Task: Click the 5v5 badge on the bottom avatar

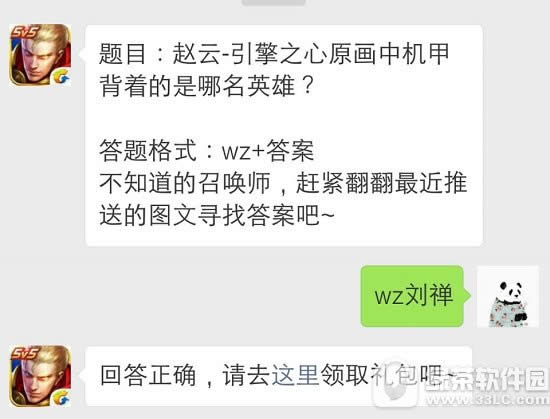Action: (x=24, y=353)
